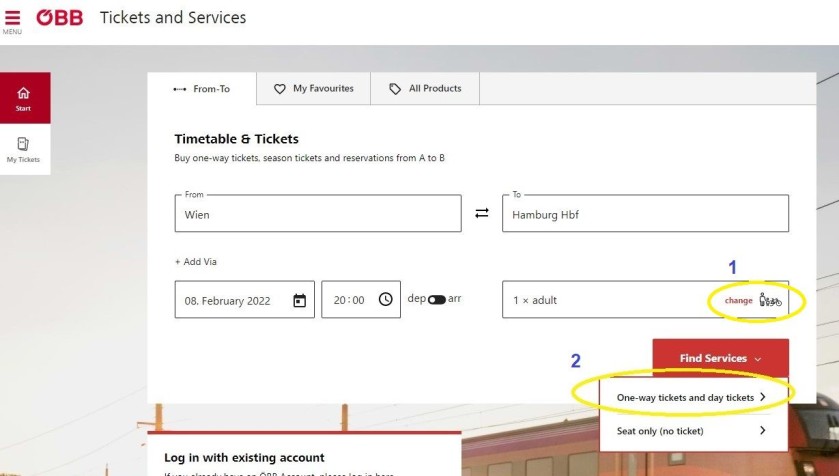This screenshot has height=476, width=839.
Task: Select the From-To tab
Action: 202,89
